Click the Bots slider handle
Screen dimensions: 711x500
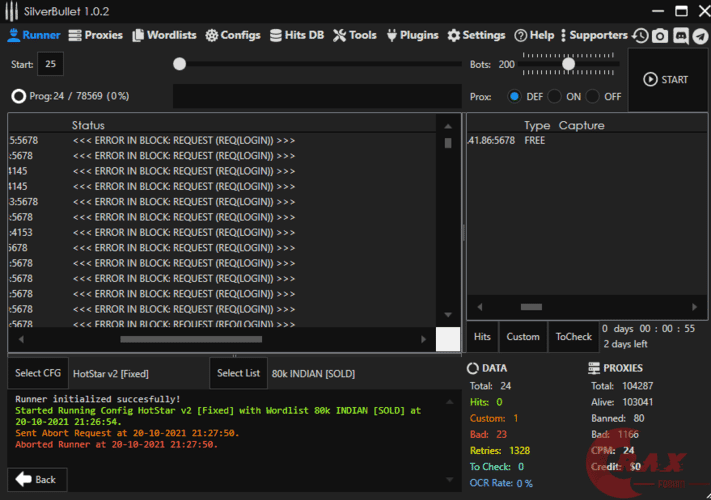point(568,64)
